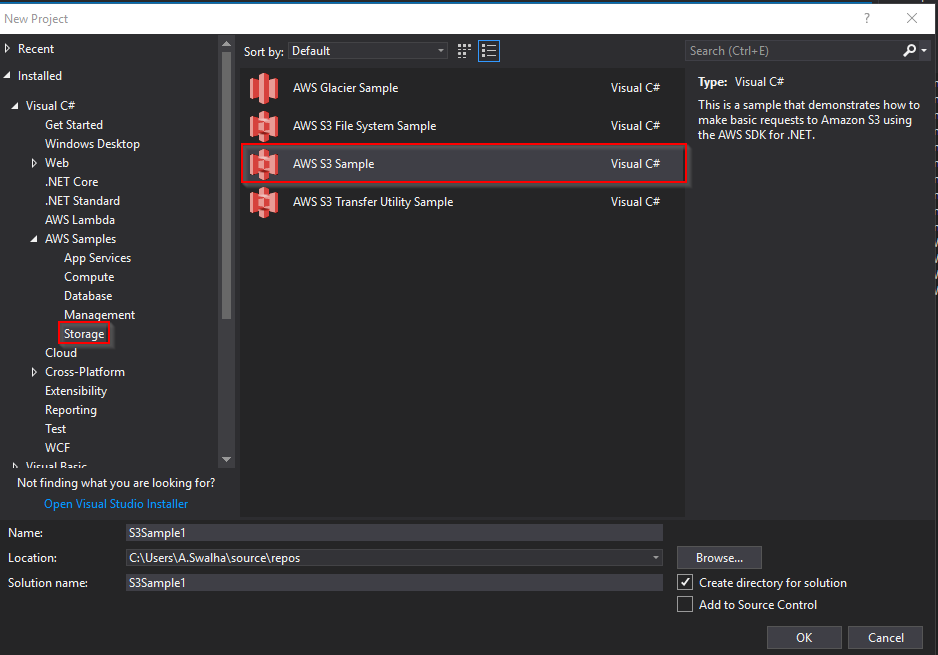
Task: Close the New Project dialog
Action: point(912,19)
